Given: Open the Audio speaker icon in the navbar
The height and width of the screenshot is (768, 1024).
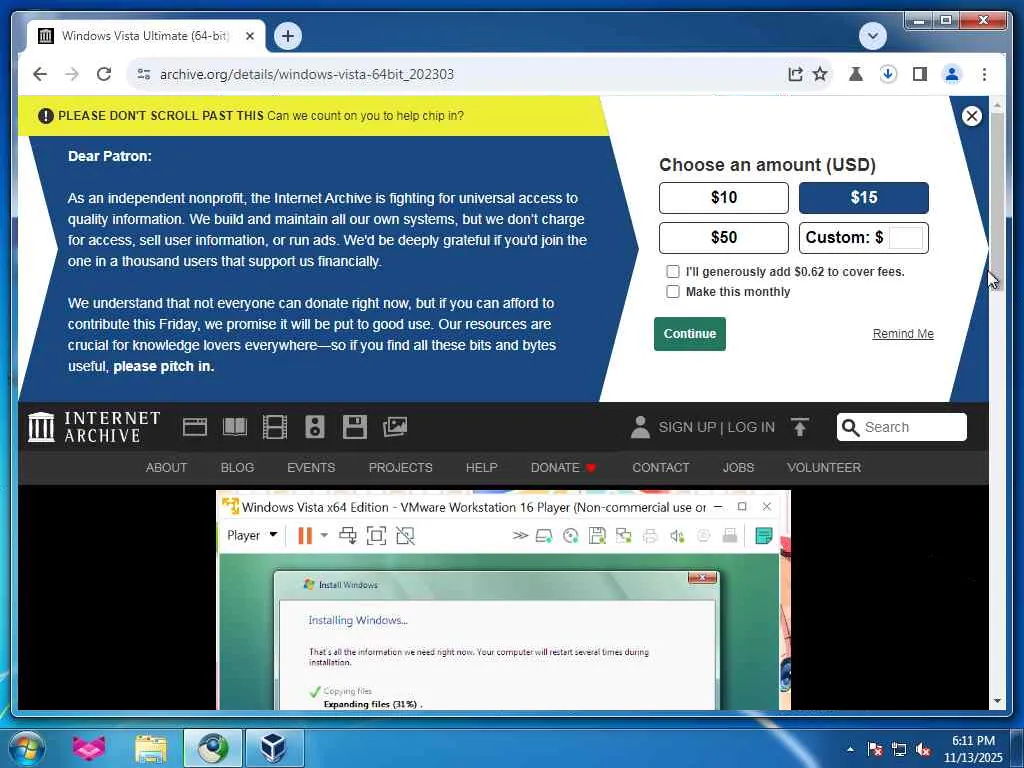Looking at the screenshot, I should coord(315,427).
